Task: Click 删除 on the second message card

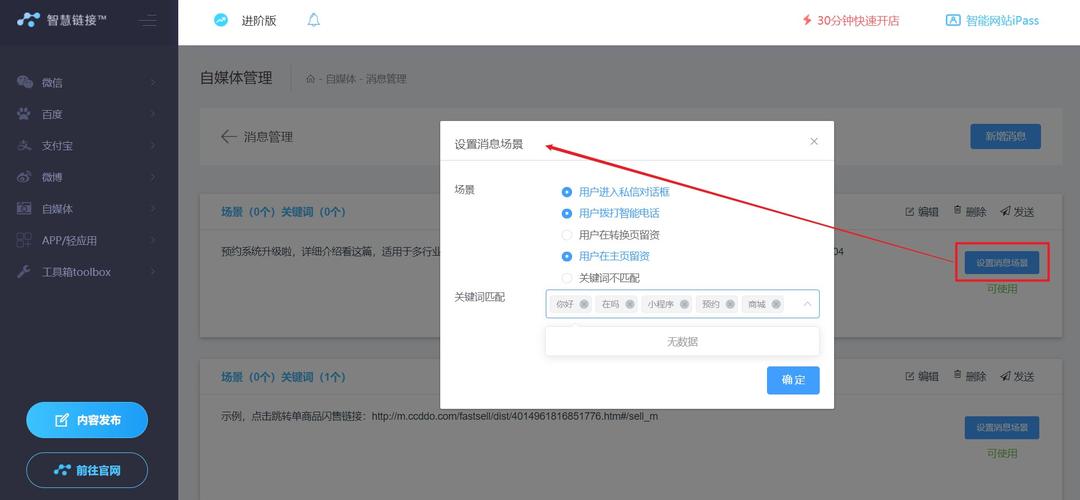Action: (970, 377)
